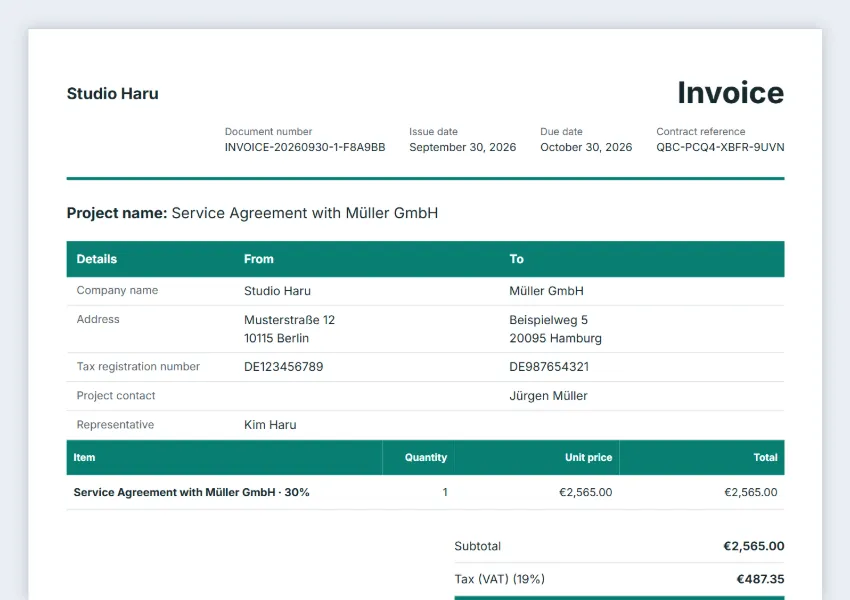The height and width of the screenshot is (600, 850).
Task: Click the 'Contract reference' label
Action: coord(700,131)
